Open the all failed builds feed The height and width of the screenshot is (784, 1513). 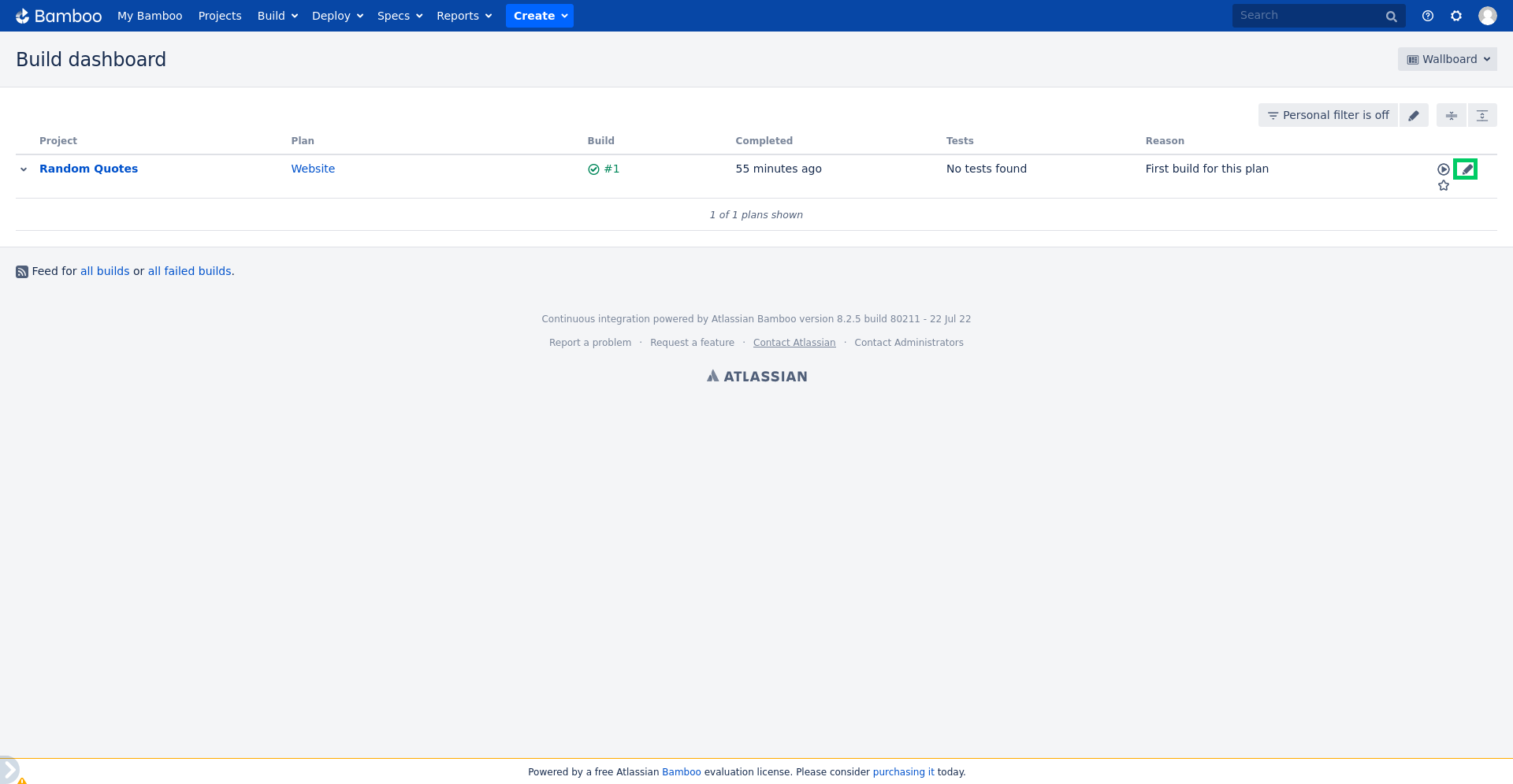click(190, 271)
